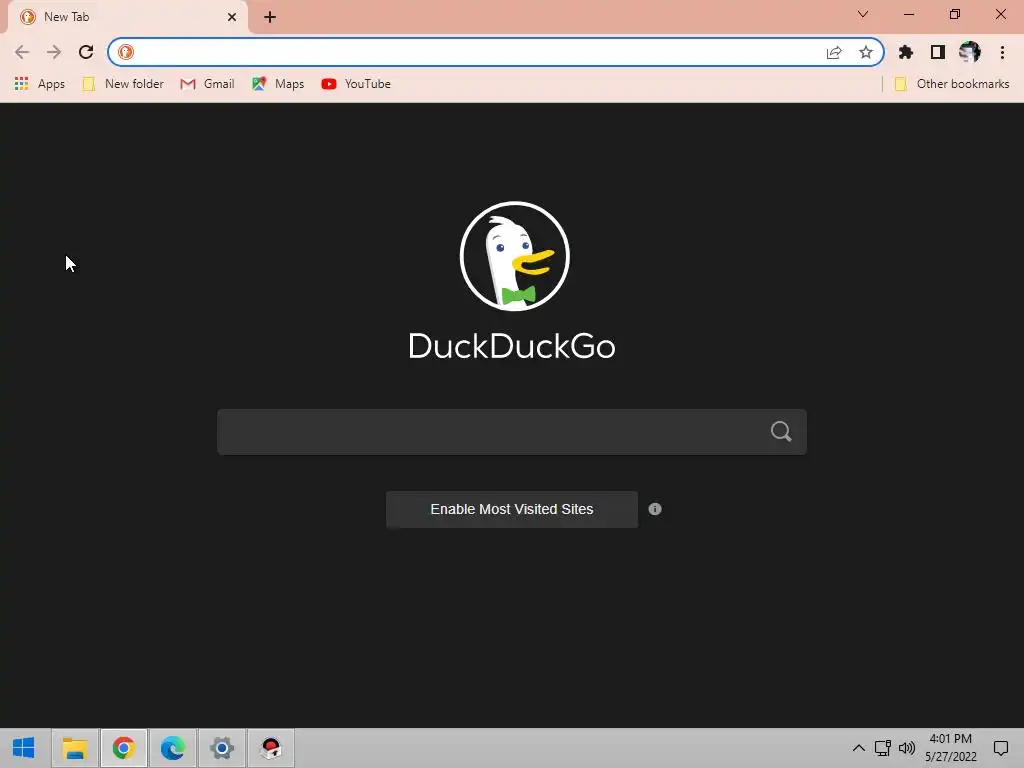Click the network status tray icon
The image size is (1024, 768).
coord(883,748)
